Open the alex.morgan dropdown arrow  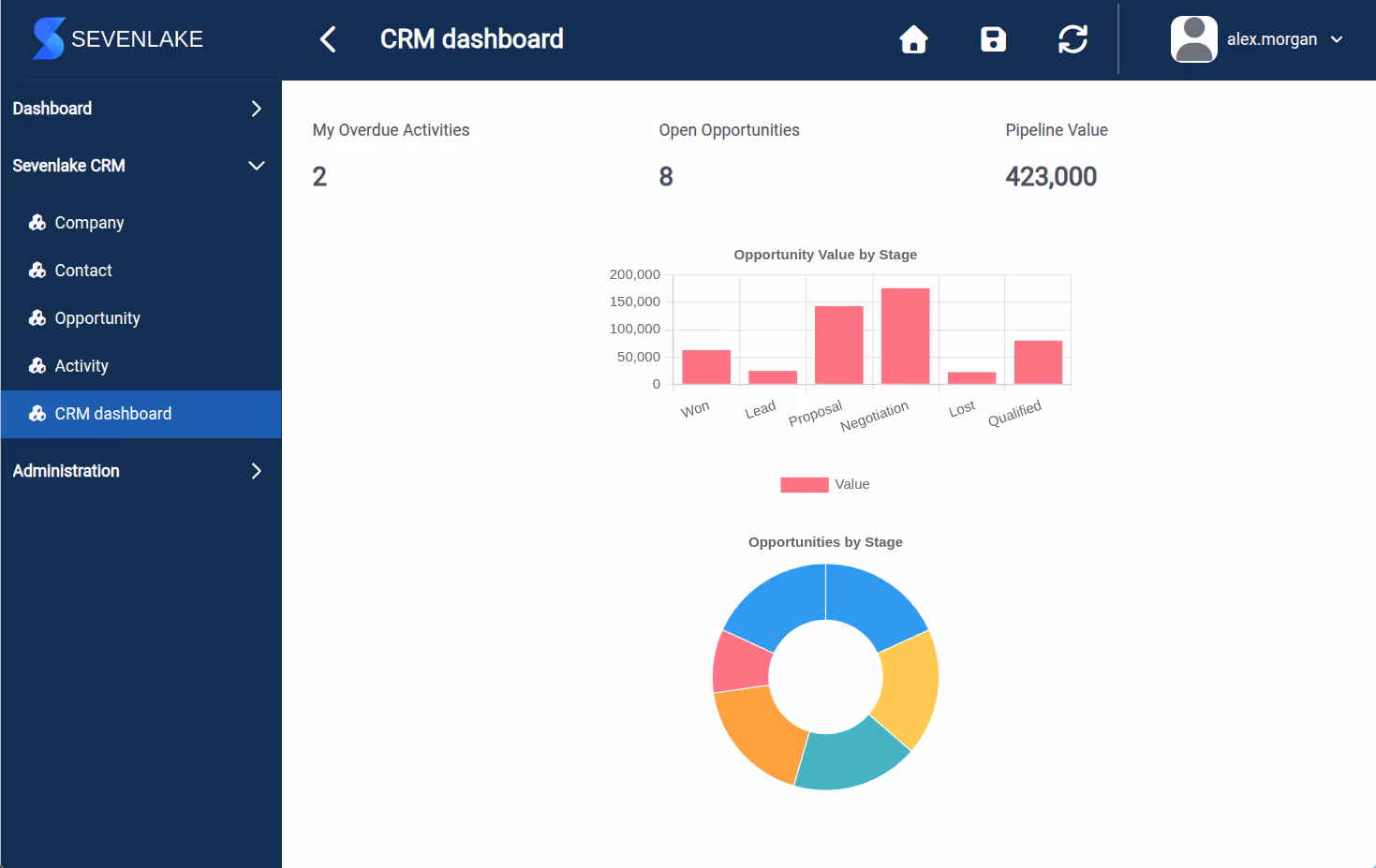[1337, 39]
